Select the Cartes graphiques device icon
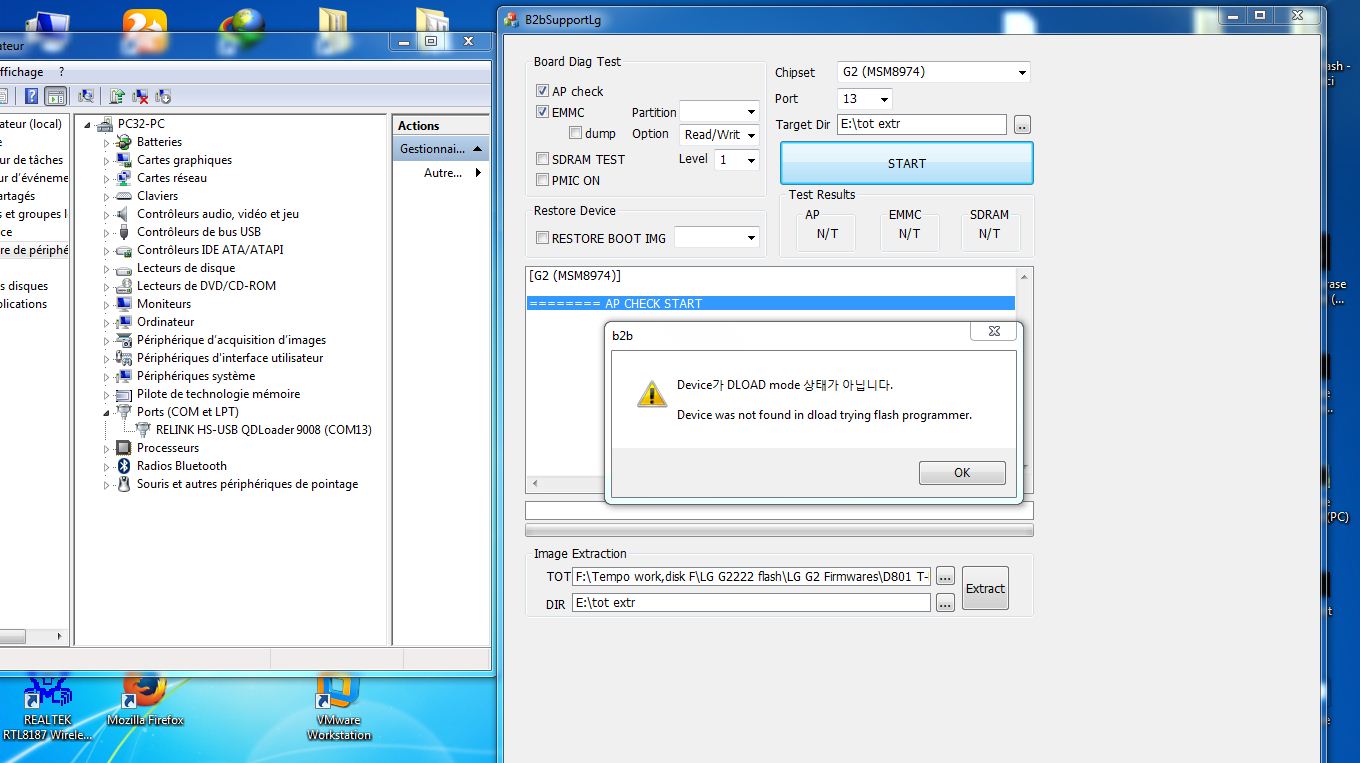This screenshot has width=1360, height=763. coord(124,160)
